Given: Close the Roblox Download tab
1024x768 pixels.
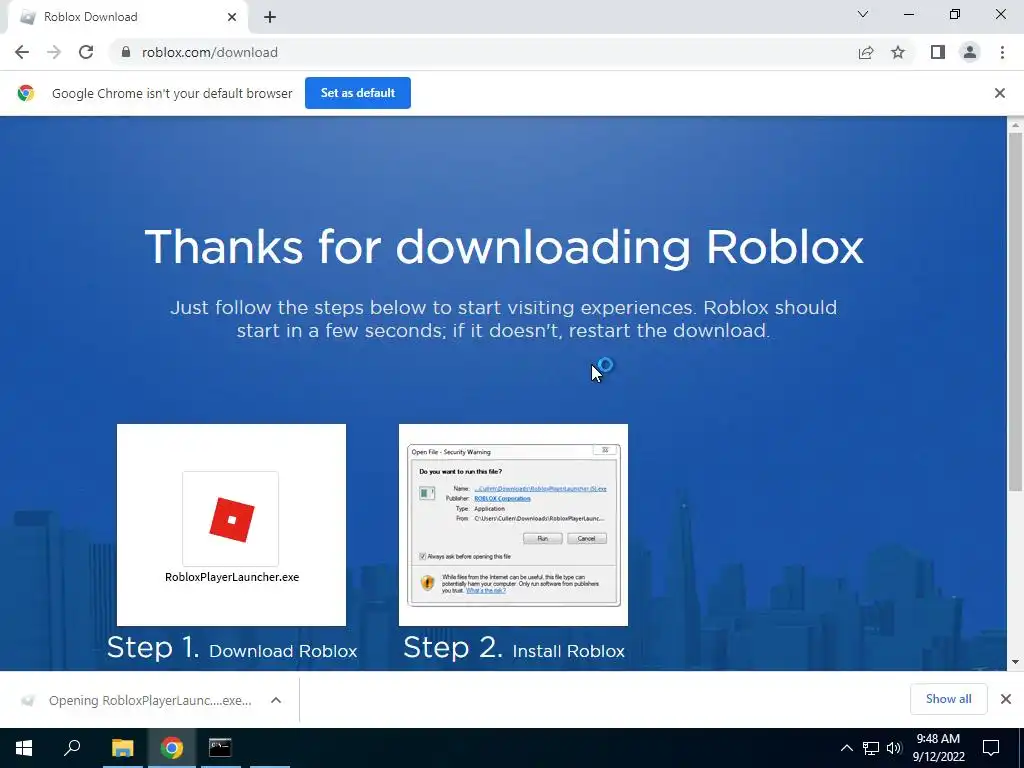Looking at the screenshot, I should pyautogui.click(x=232, y=17).
